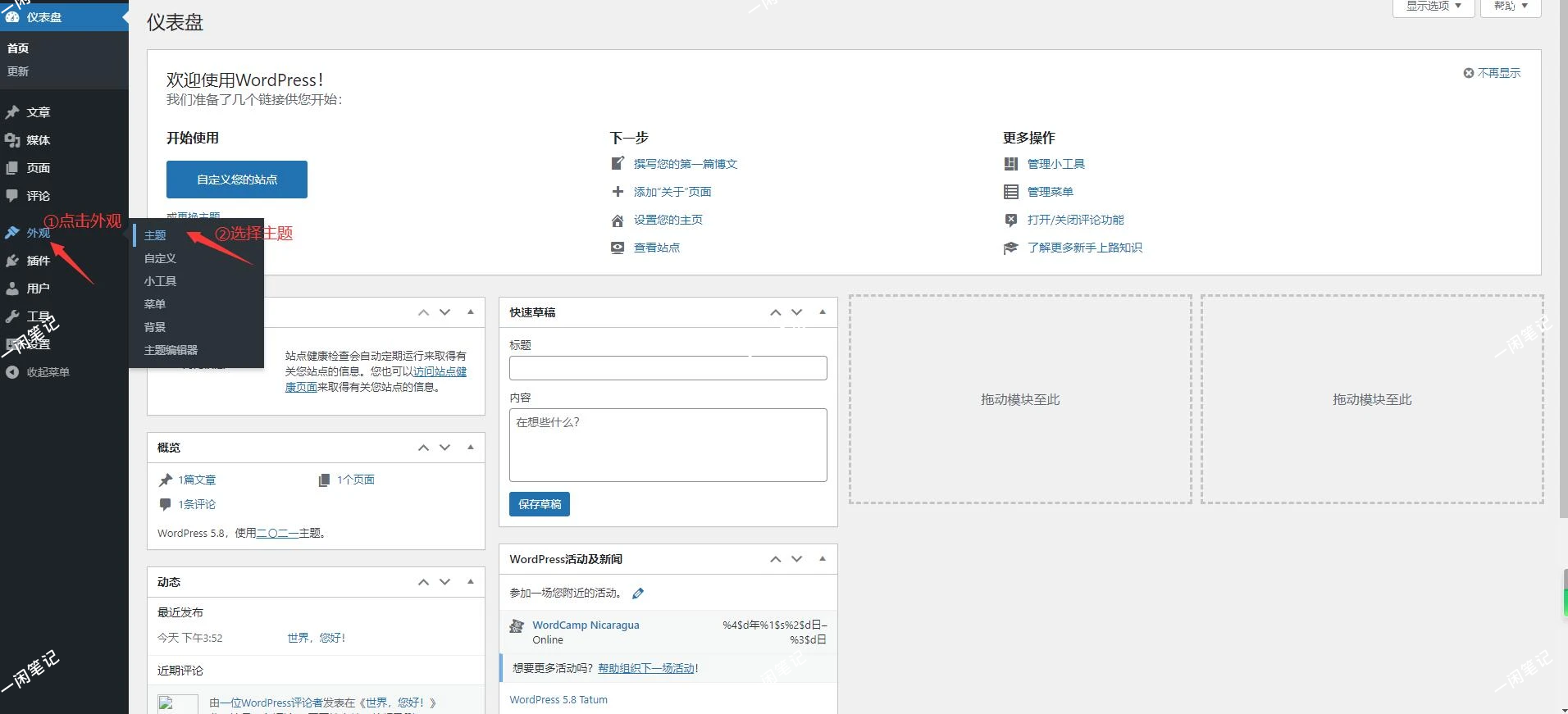This screenshot has width=1568, height=714.
Task: Click the Pages (页面) icon in sidebar
Action: [12, 168]
